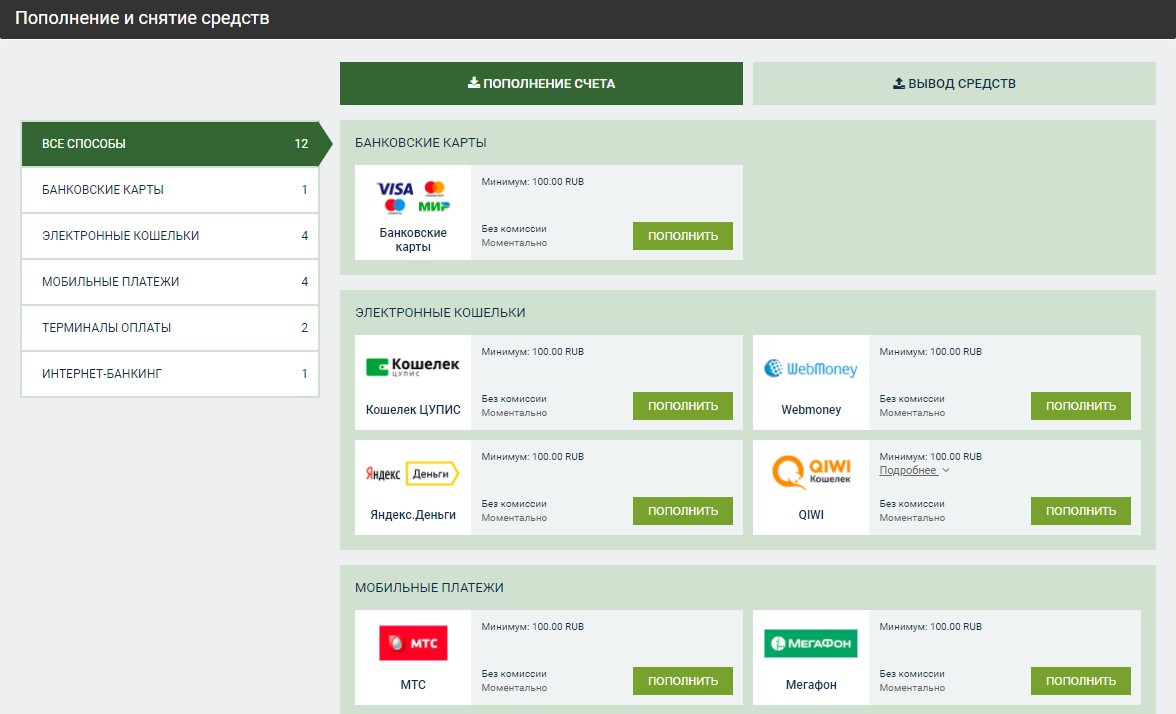1176x714 pixels.
Task: Click the Пополнение и снятие средств title
Action: (x=142, y=18)
